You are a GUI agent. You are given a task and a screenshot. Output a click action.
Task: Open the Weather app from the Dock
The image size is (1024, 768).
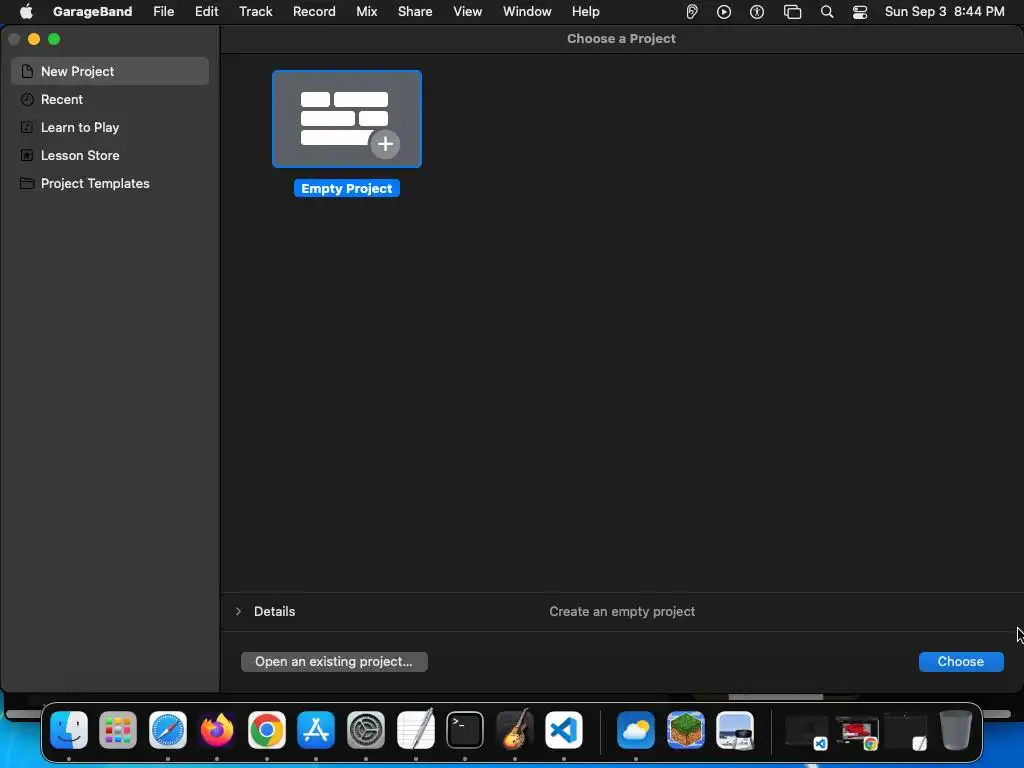[635, 730]
